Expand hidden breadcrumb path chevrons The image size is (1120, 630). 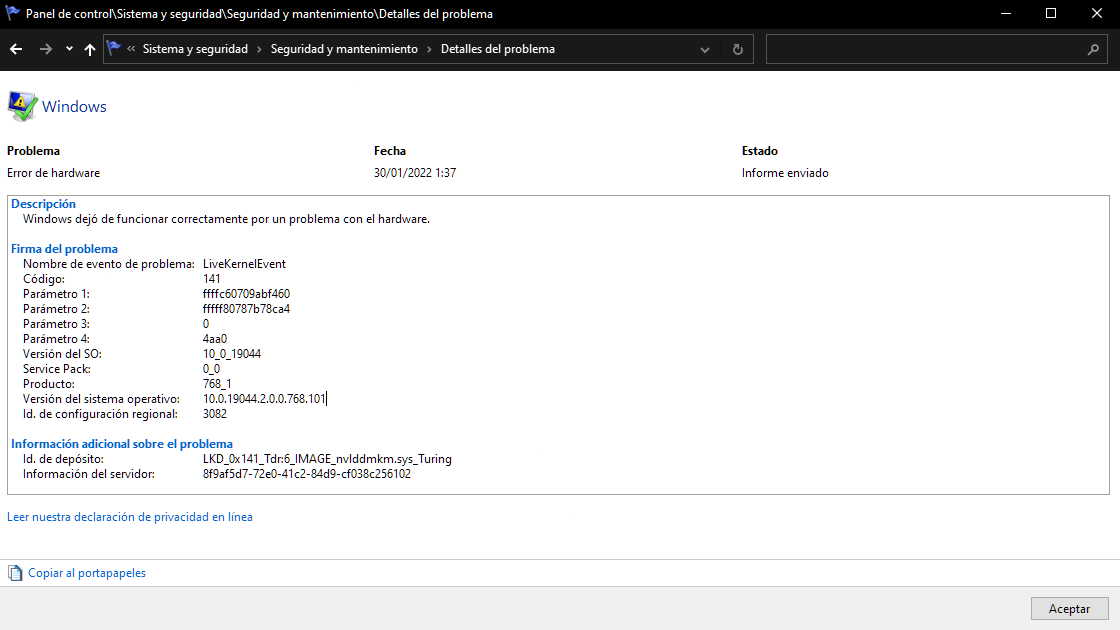[131, 49]
